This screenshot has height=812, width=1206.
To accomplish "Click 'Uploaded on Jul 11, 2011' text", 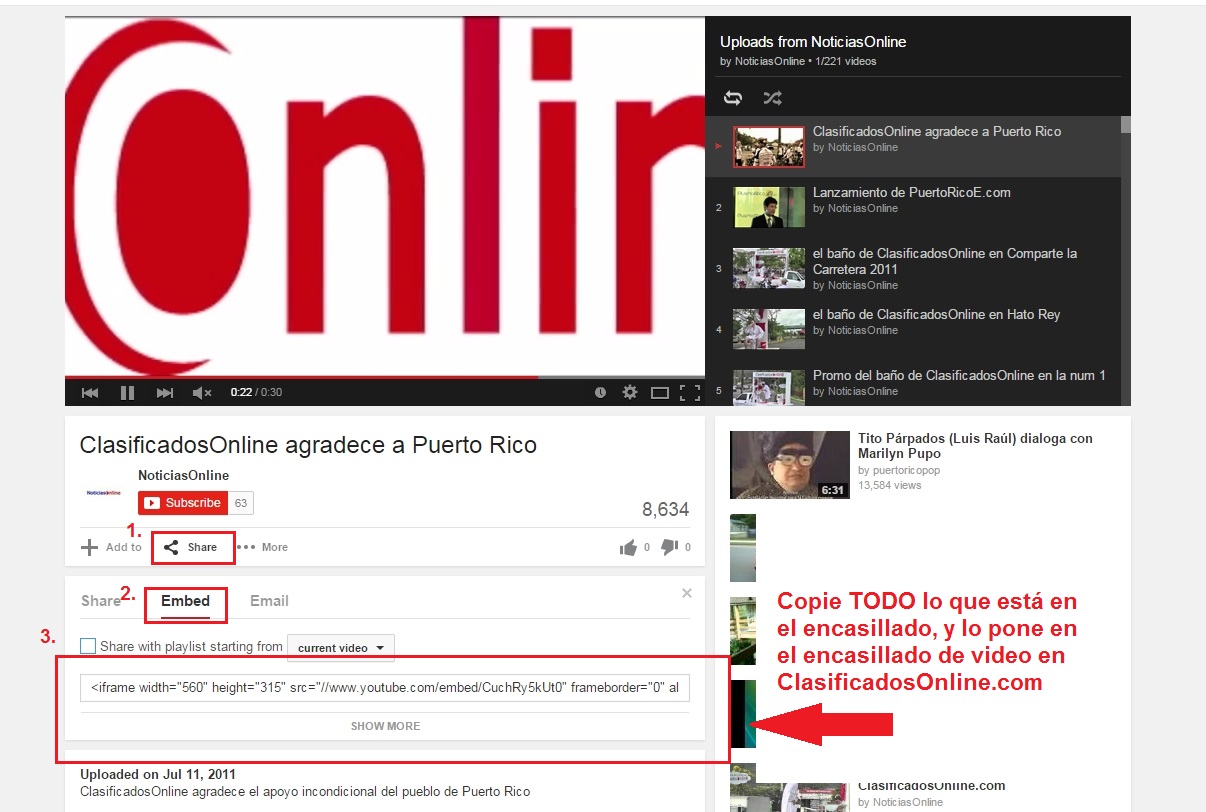I will (158, 774).
